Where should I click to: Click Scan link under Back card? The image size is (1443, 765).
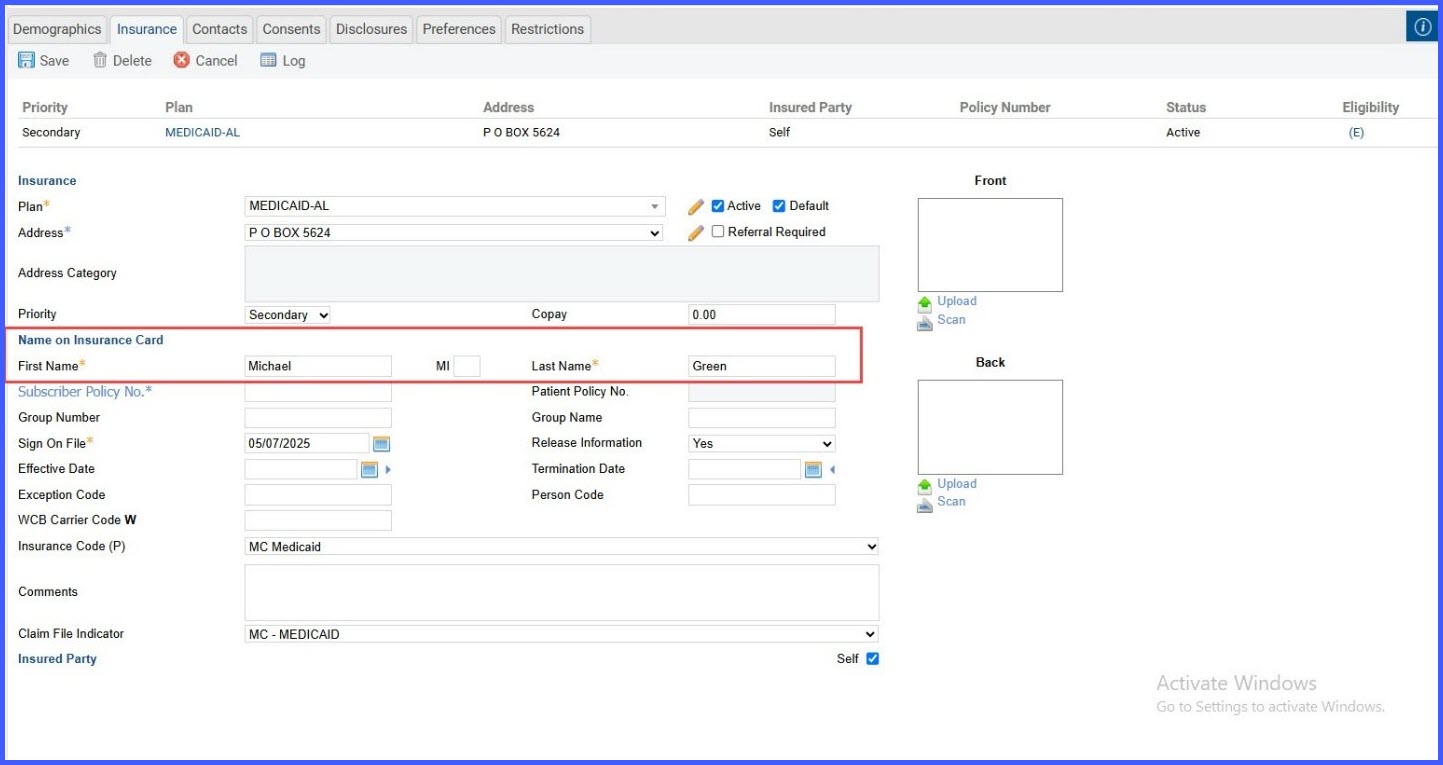click(x=952, y=502)
